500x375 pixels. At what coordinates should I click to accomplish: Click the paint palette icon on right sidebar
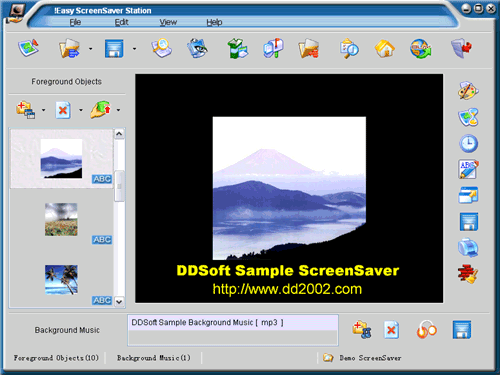coord(468,90)
